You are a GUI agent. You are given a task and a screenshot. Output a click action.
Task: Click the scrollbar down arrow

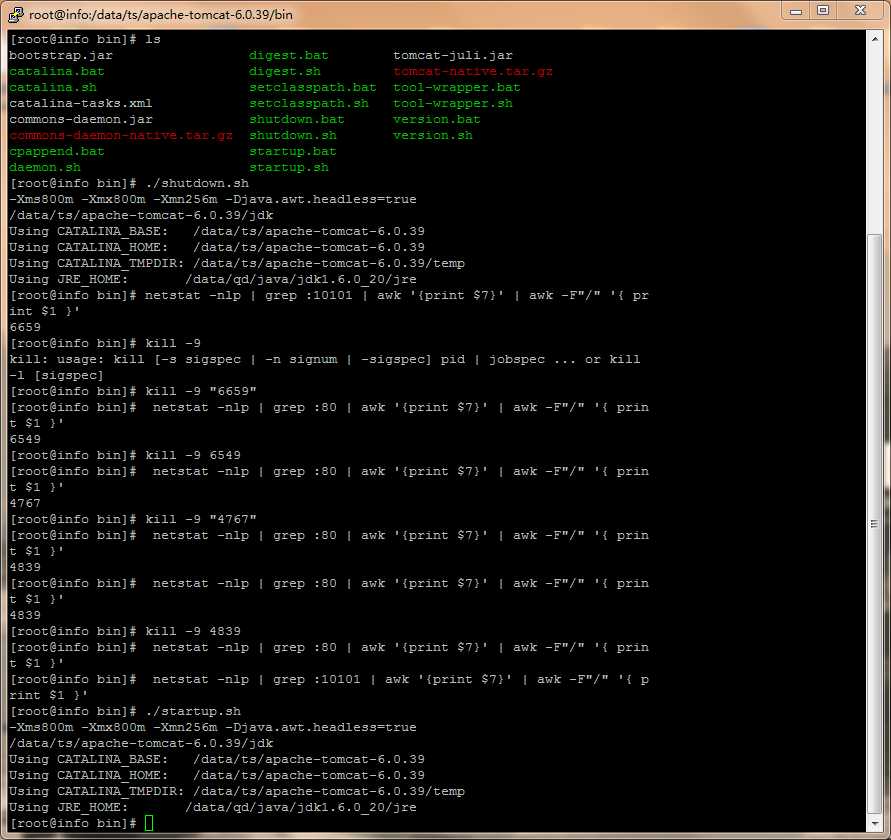pos(875,822)
